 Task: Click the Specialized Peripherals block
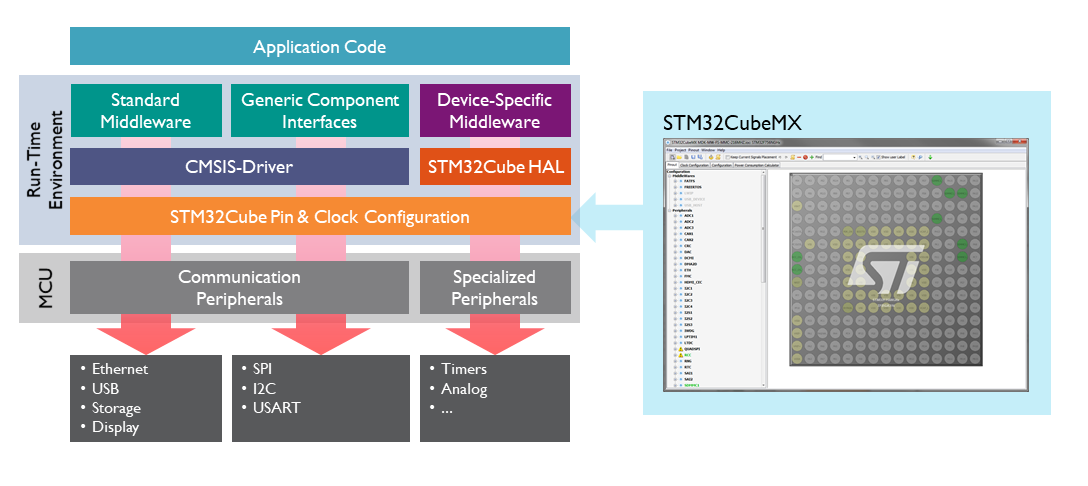click(495, 287)
